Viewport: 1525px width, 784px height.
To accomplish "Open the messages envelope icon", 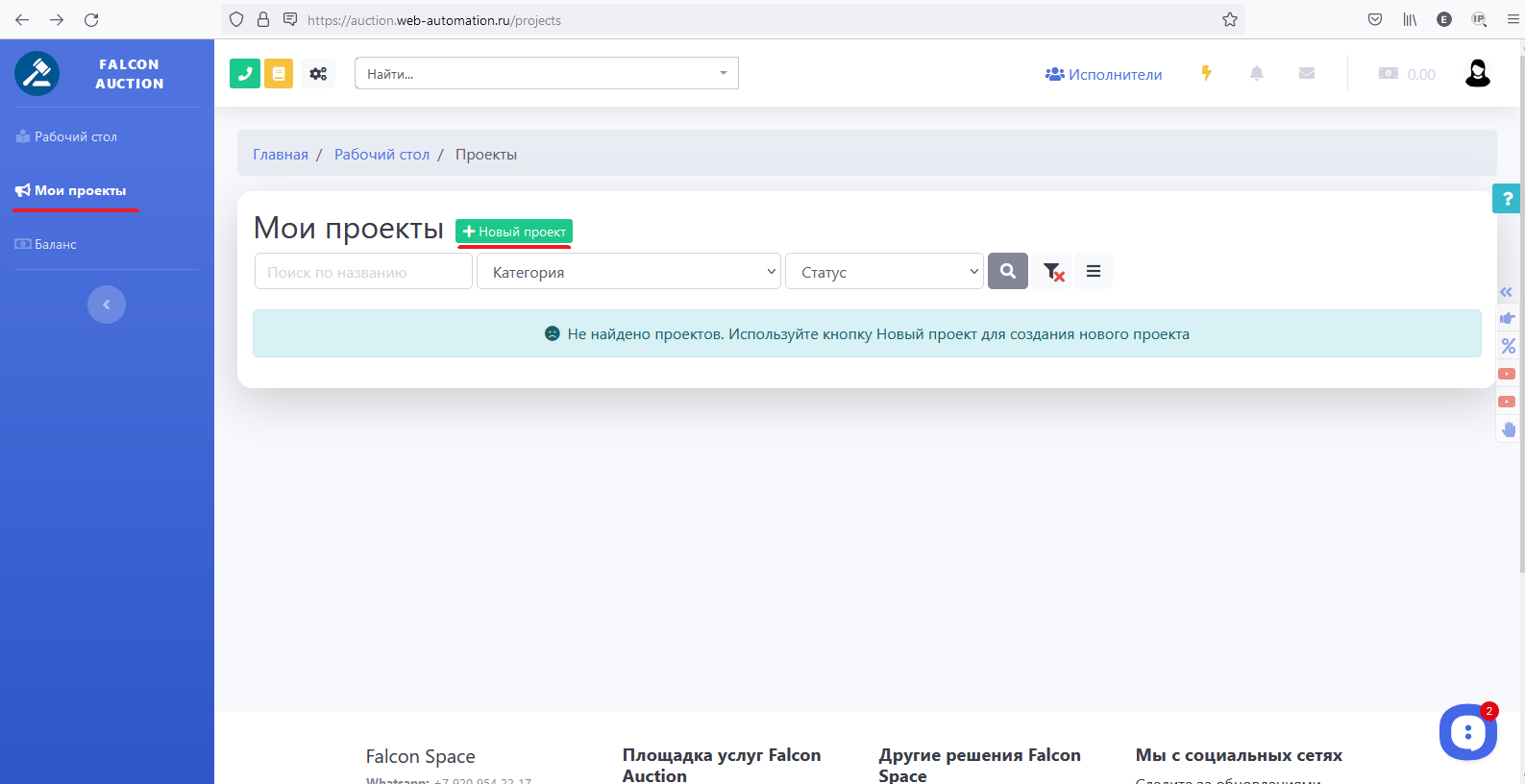I will coord(1306,73).
